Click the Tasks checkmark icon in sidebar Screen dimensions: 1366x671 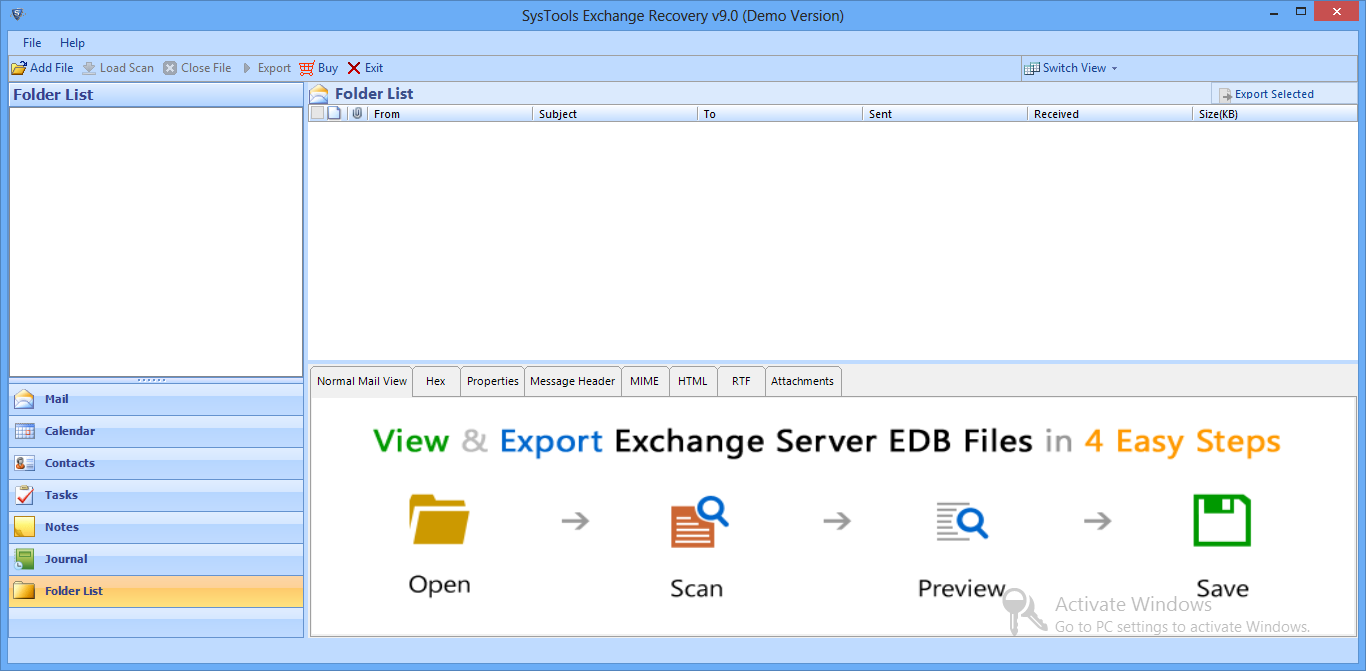[25, 496]
